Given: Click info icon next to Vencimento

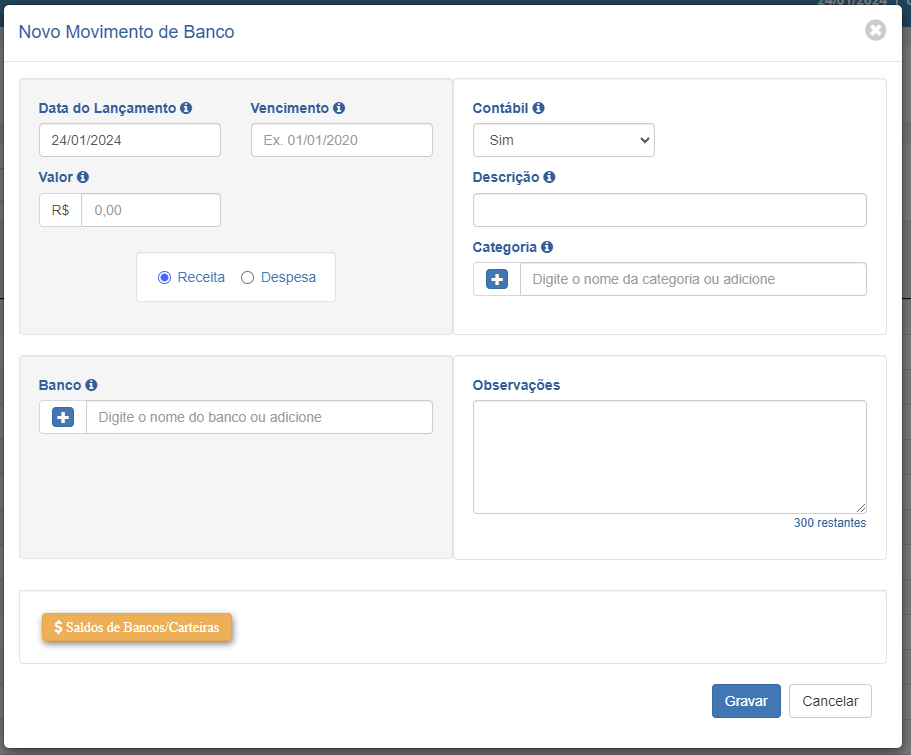Looking at the screenshot, I should point(339,108).
